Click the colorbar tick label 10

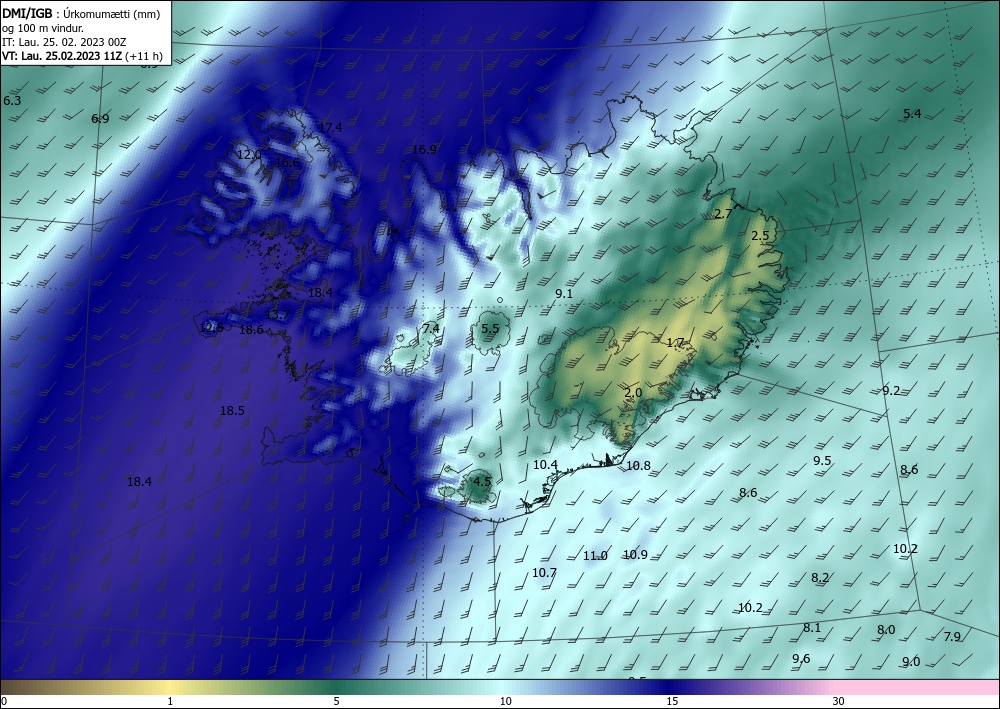pos(506,701)
